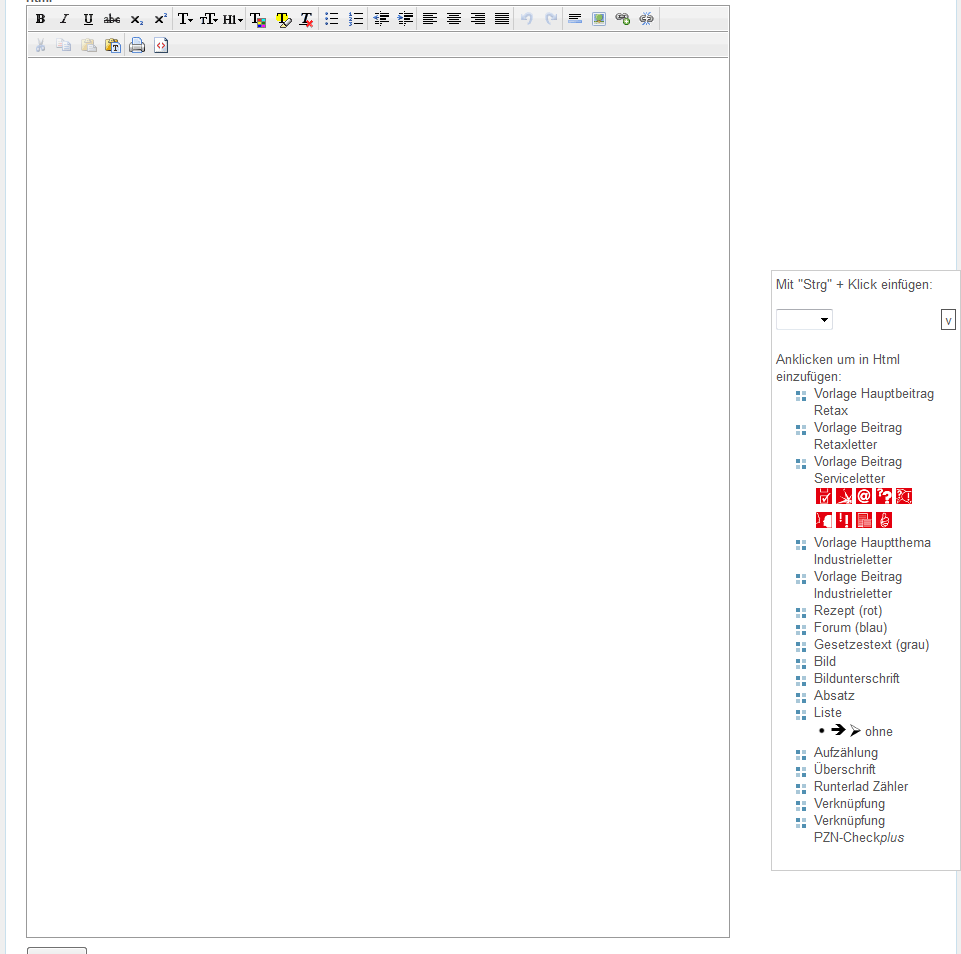This screenshot has width=961, height=954.
Task: Click the insert image icon
Action: coord(599,19)
